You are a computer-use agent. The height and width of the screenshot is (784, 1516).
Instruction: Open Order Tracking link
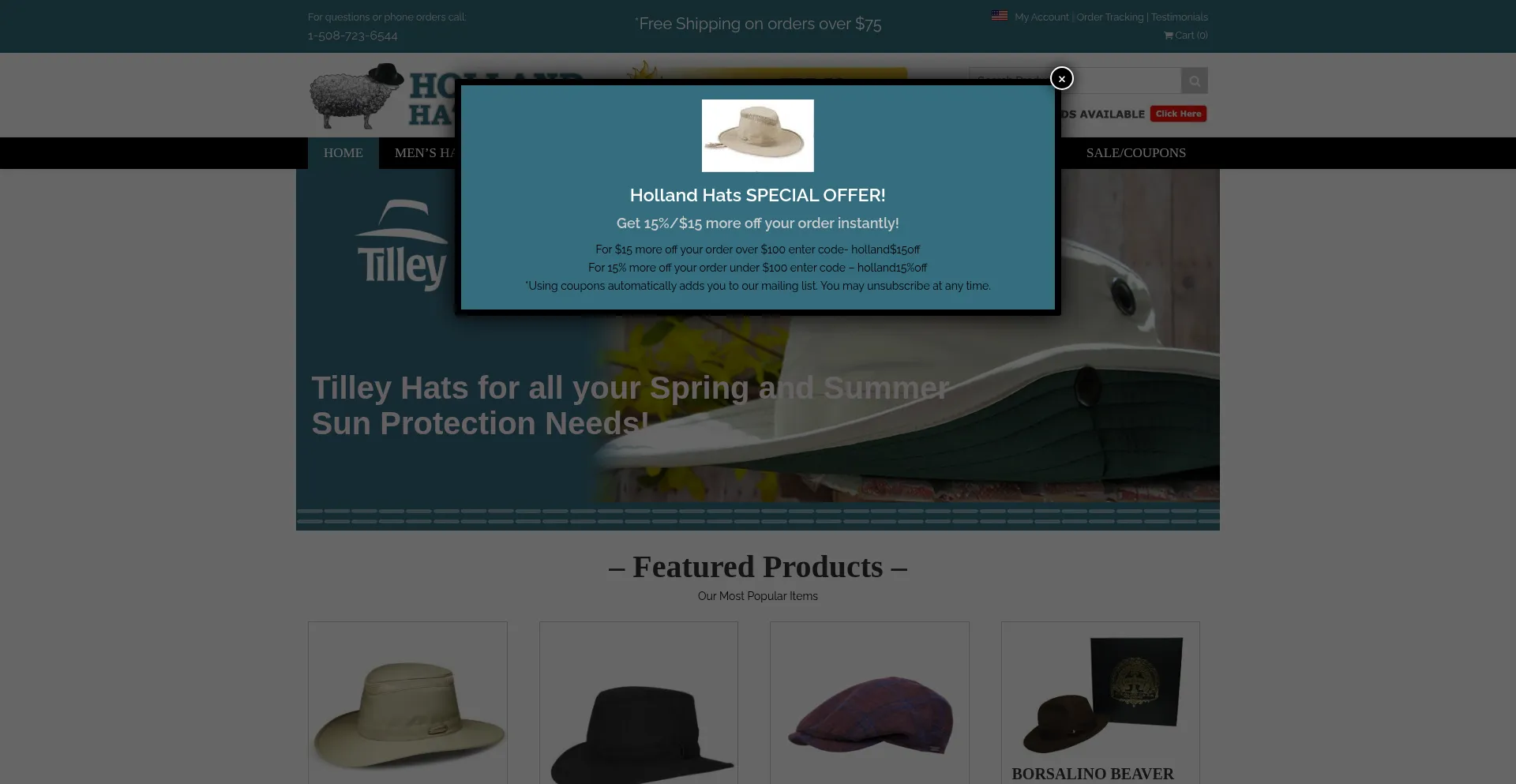(1109, 17)
